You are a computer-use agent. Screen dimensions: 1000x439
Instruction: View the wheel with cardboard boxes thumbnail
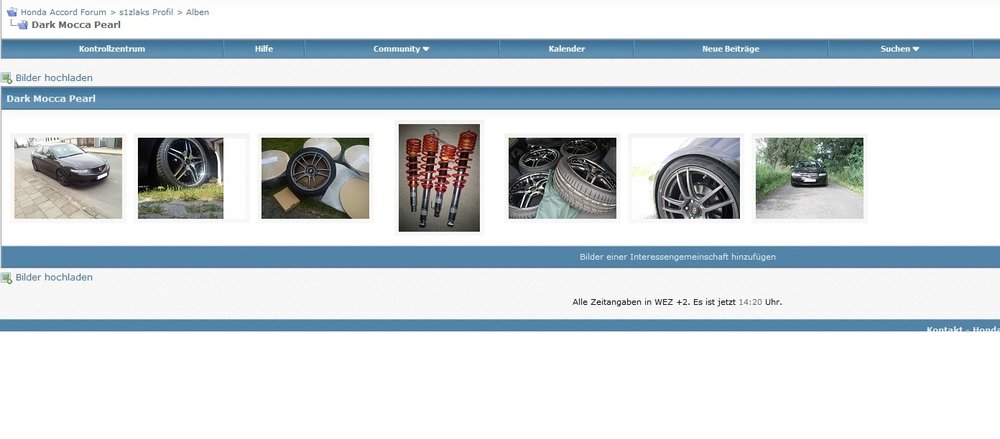pyautogui.click(x=315, y=178)
